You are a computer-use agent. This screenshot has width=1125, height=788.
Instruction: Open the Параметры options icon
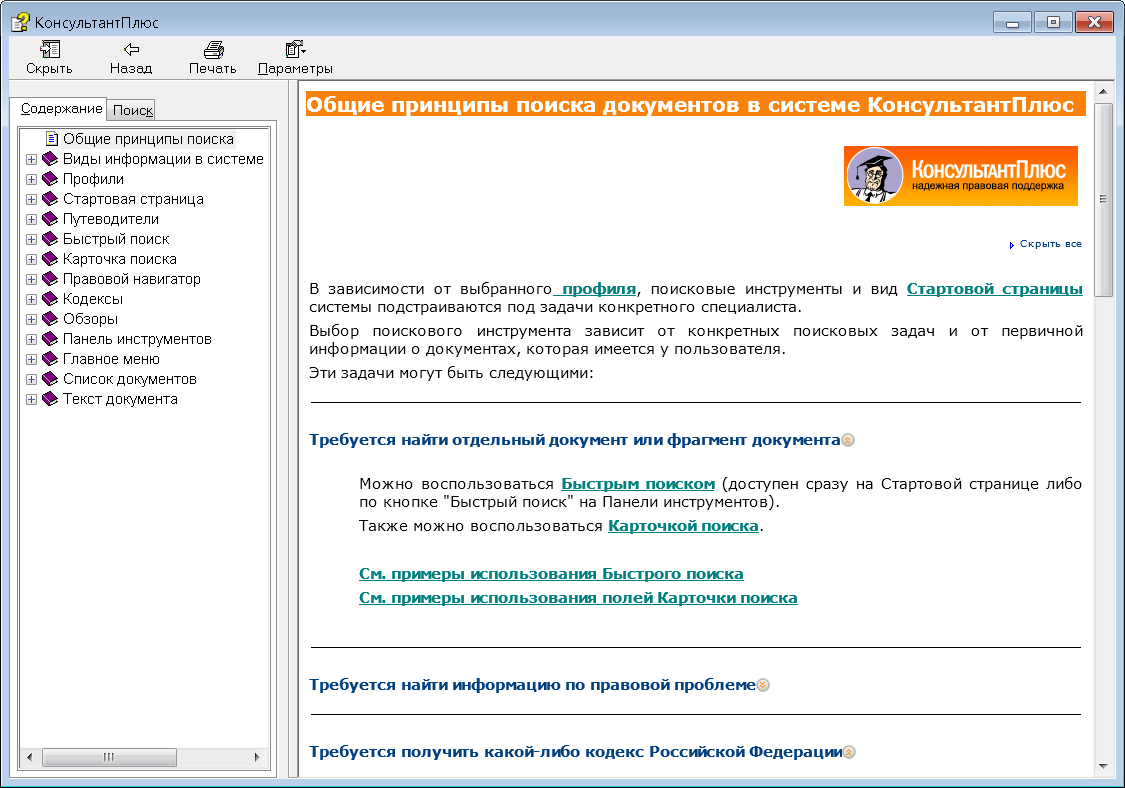coord(295,49)
